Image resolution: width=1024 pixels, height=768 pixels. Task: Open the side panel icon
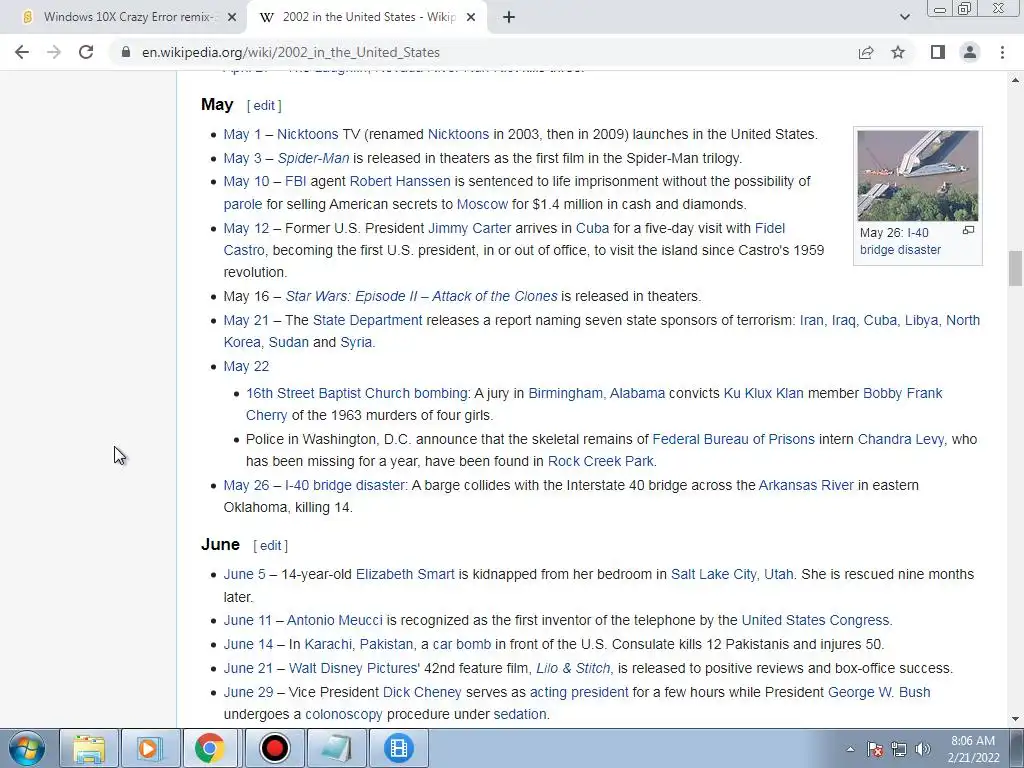[938, 52]
